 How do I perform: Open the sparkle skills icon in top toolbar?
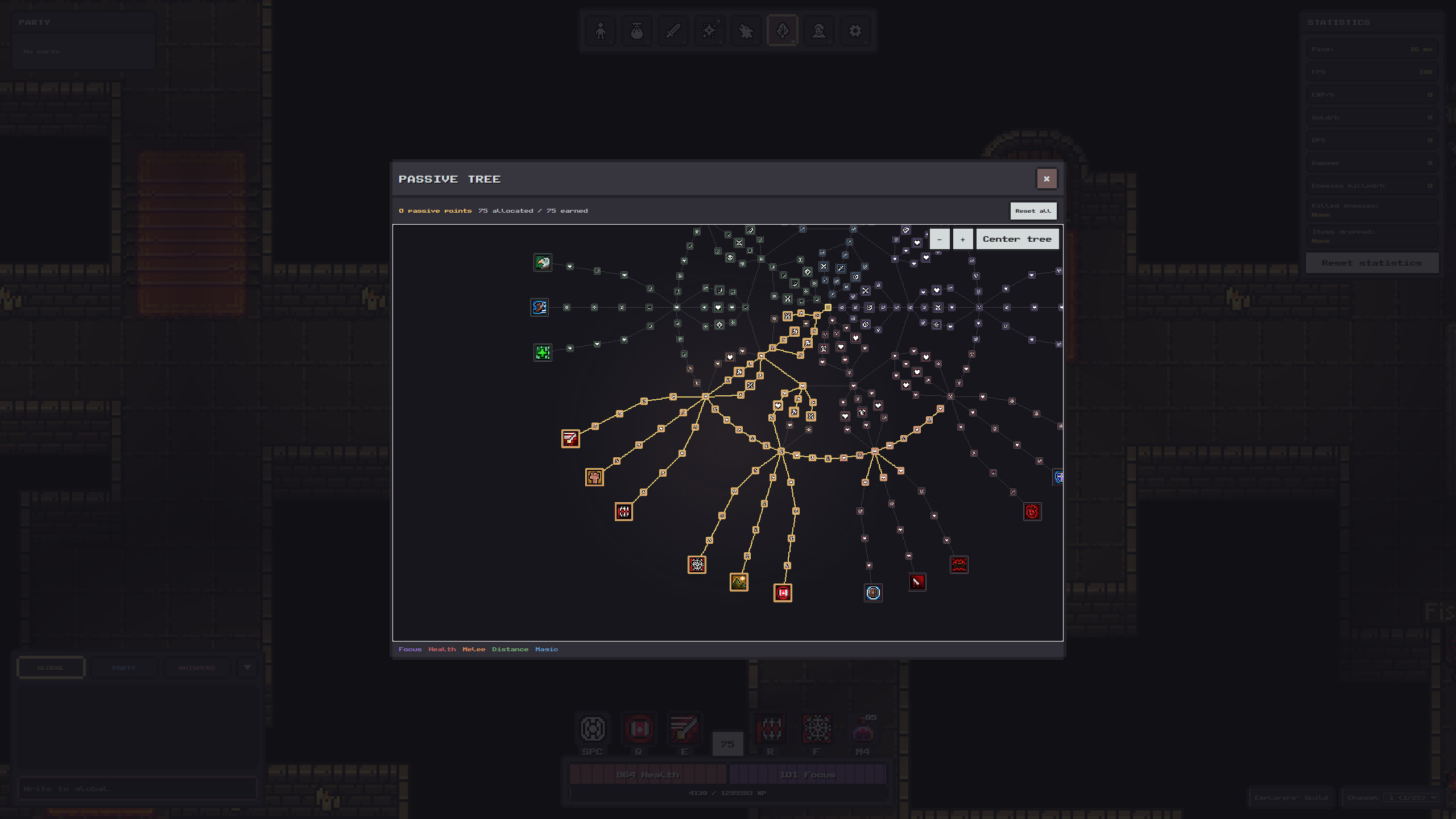pos(710,31)
